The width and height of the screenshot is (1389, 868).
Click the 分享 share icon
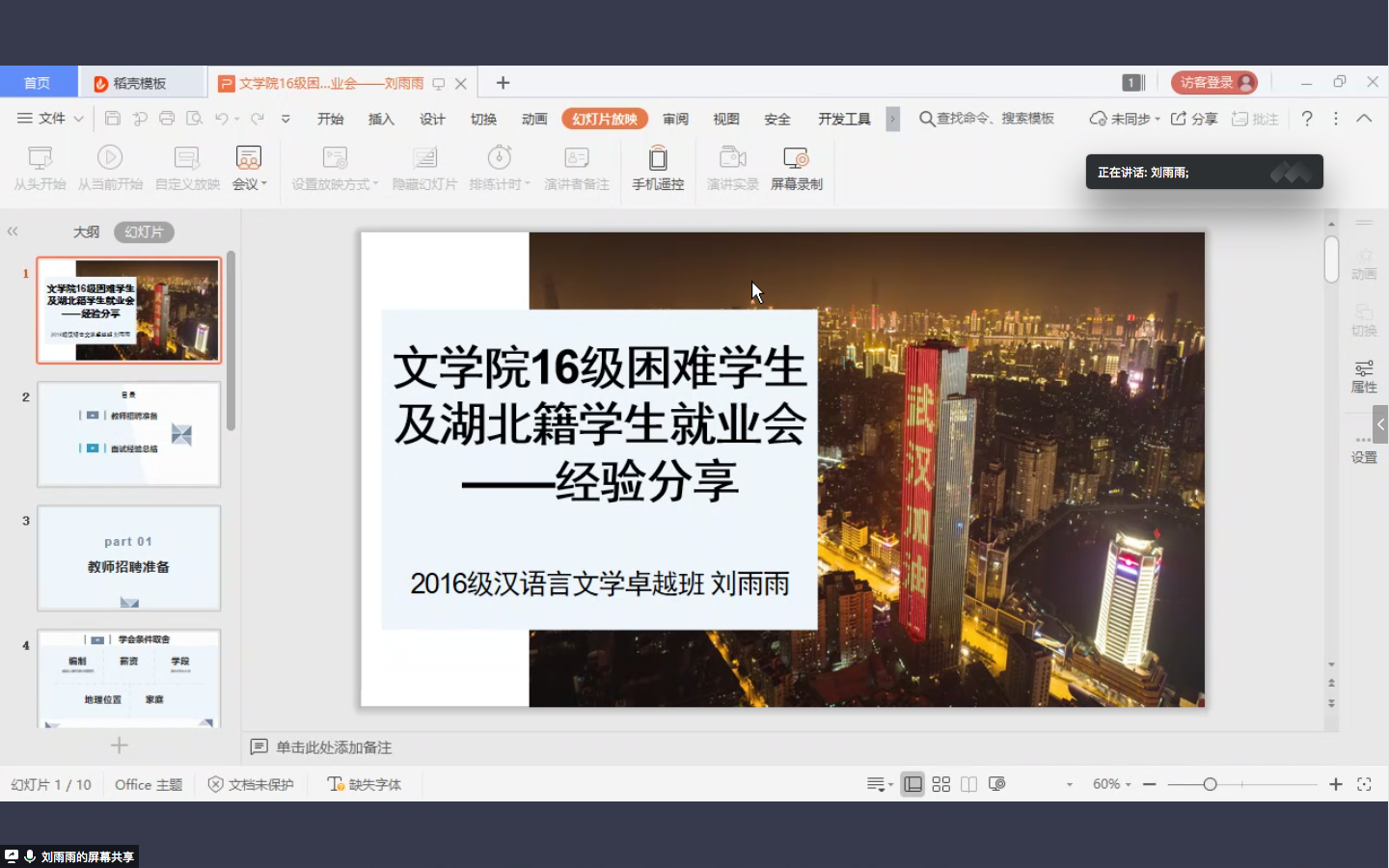coord(1194,119)
